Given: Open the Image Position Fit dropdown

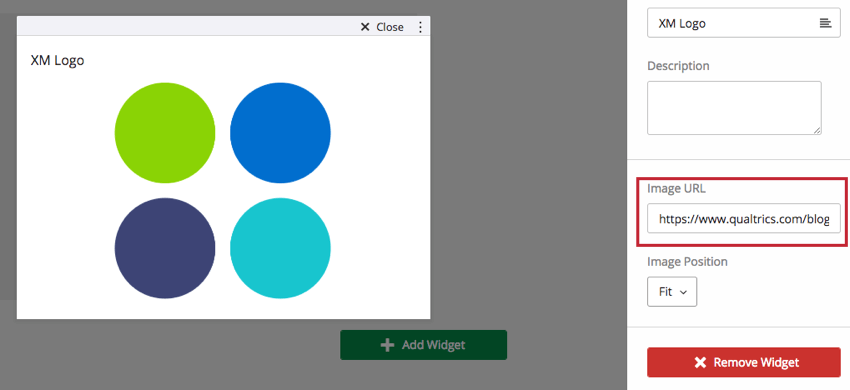Looking at the screenshot, I should (x=672, y=292).
